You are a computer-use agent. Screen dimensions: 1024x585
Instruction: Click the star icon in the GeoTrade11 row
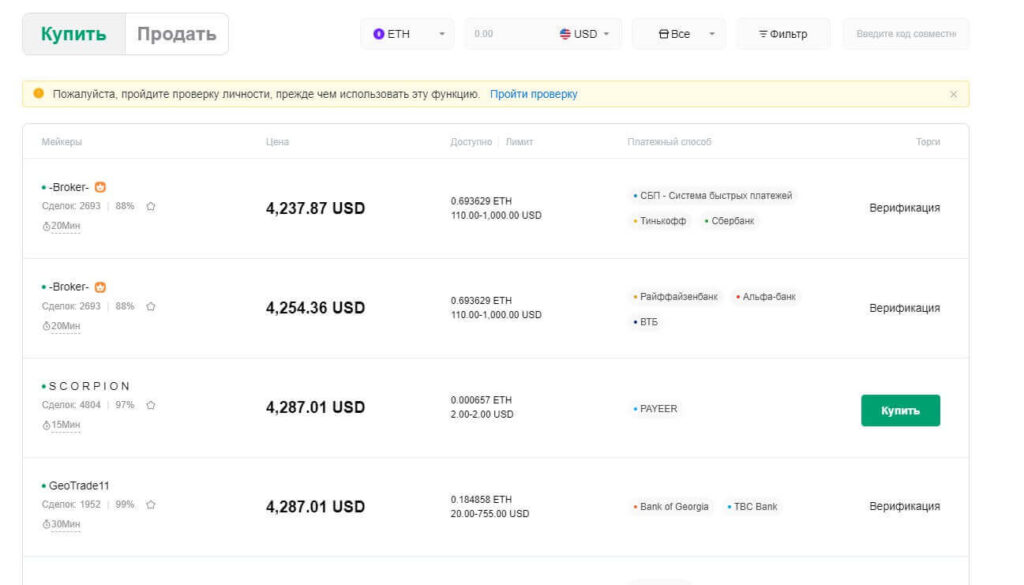pyautogui.click(x=151, y=505)
